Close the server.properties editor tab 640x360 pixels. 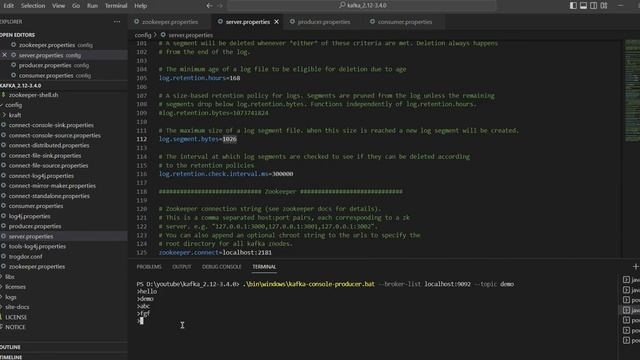[x=276, y=22]
